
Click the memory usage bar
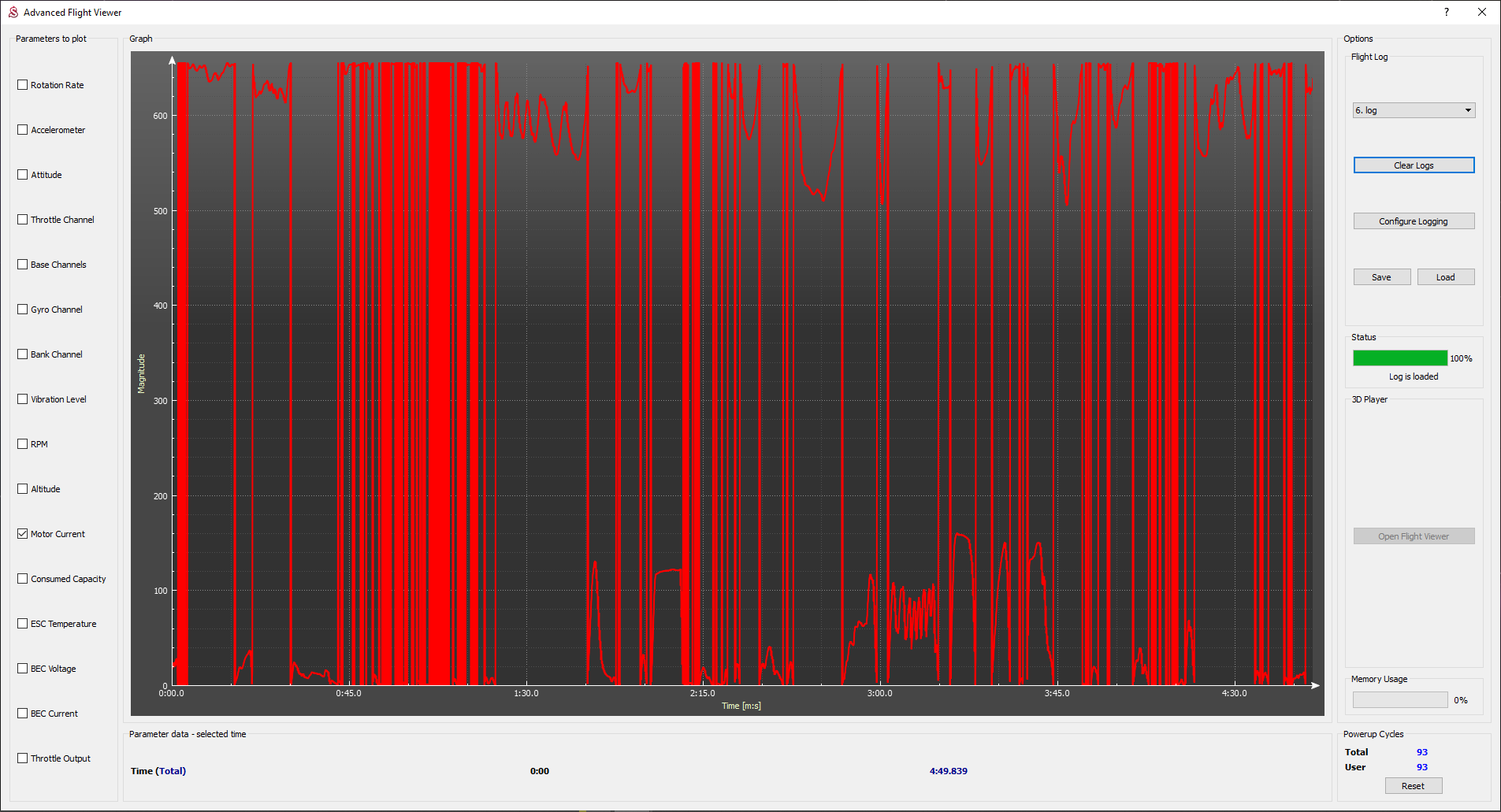point(1399,700)
